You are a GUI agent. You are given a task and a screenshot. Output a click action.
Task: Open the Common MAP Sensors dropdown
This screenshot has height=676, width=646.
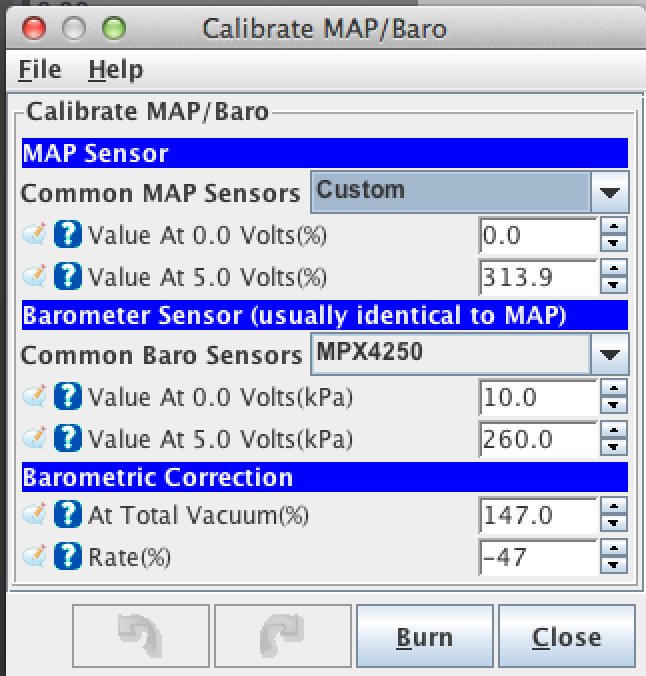(x=609, y=192)
